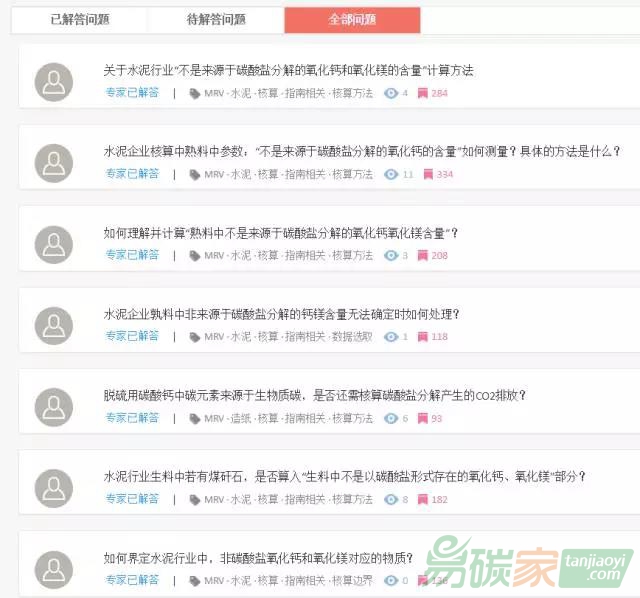Click the pink bookmark icon beside 118
This screenshot has height=598, width=640.
pyautogui.click(x=422, y=337)
